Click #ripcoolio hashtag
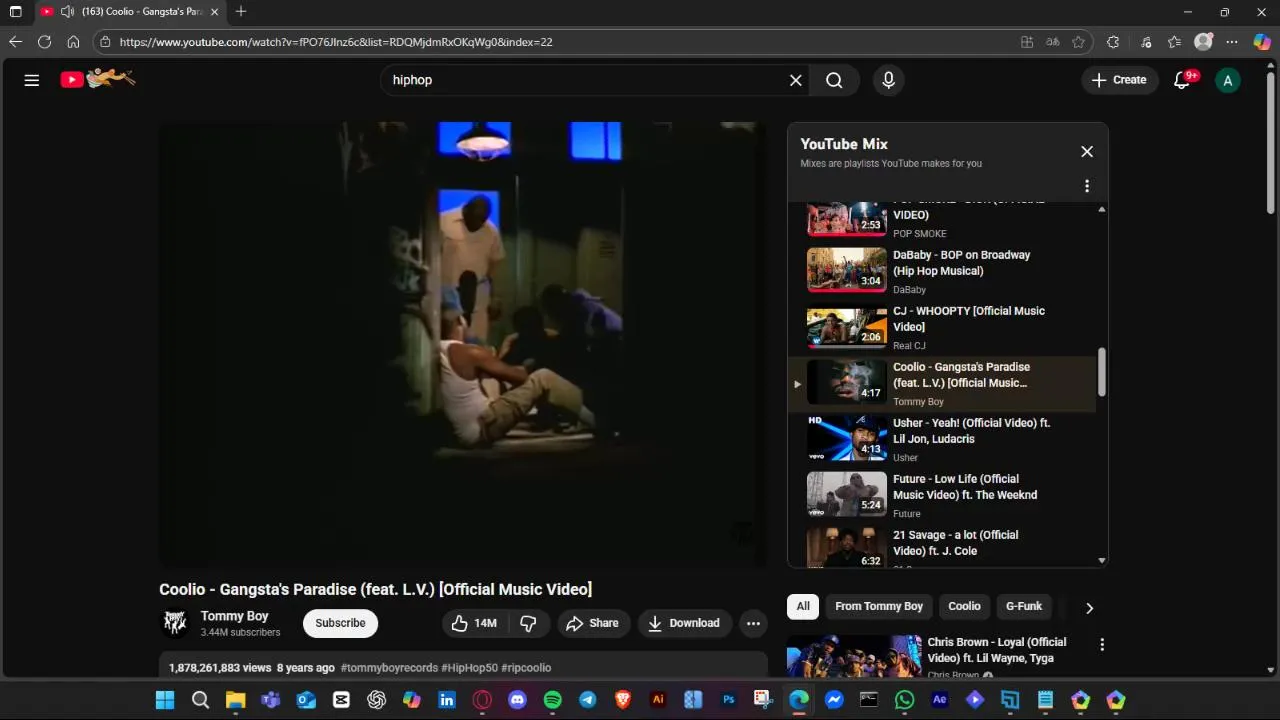 [x=526, y=667]
